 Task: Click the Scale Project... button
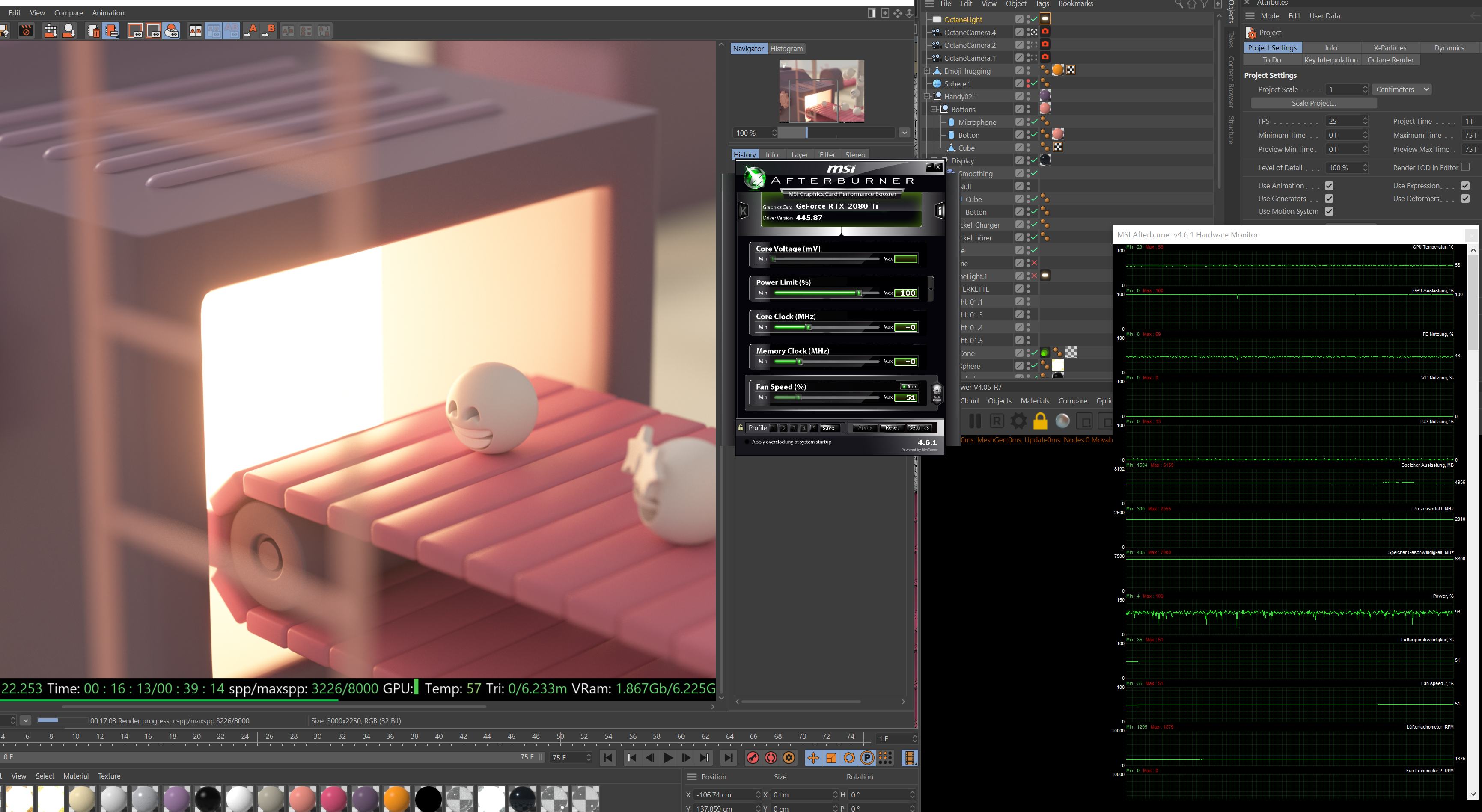pyautogui.click(x=1313, y=103)
